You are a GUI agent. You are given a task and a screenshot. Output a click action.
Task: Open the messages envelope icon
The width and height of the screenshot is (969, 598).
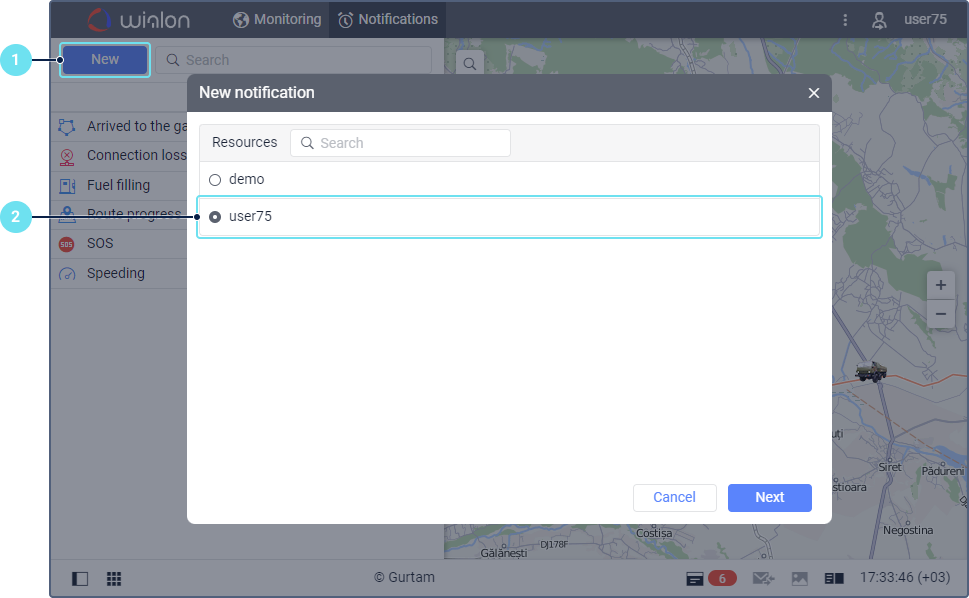[x=763, y=578]
